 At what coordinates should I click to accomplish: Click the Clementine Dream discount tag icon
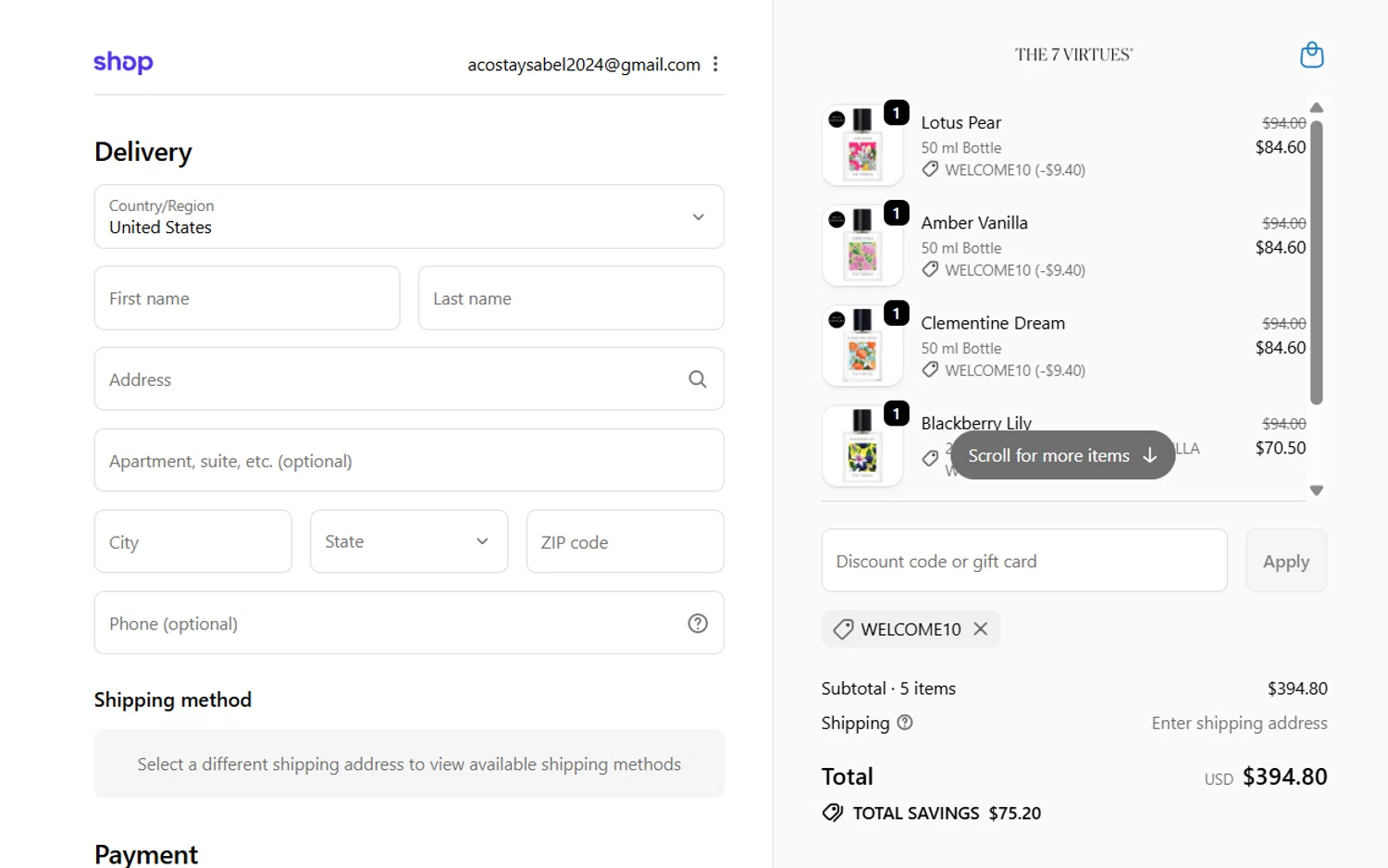[930, 369]
